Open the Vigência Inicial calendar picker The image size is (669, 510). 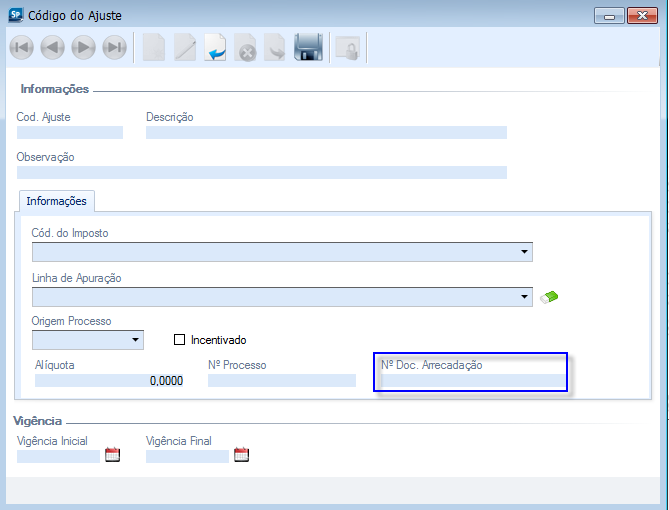click(112, 455)
